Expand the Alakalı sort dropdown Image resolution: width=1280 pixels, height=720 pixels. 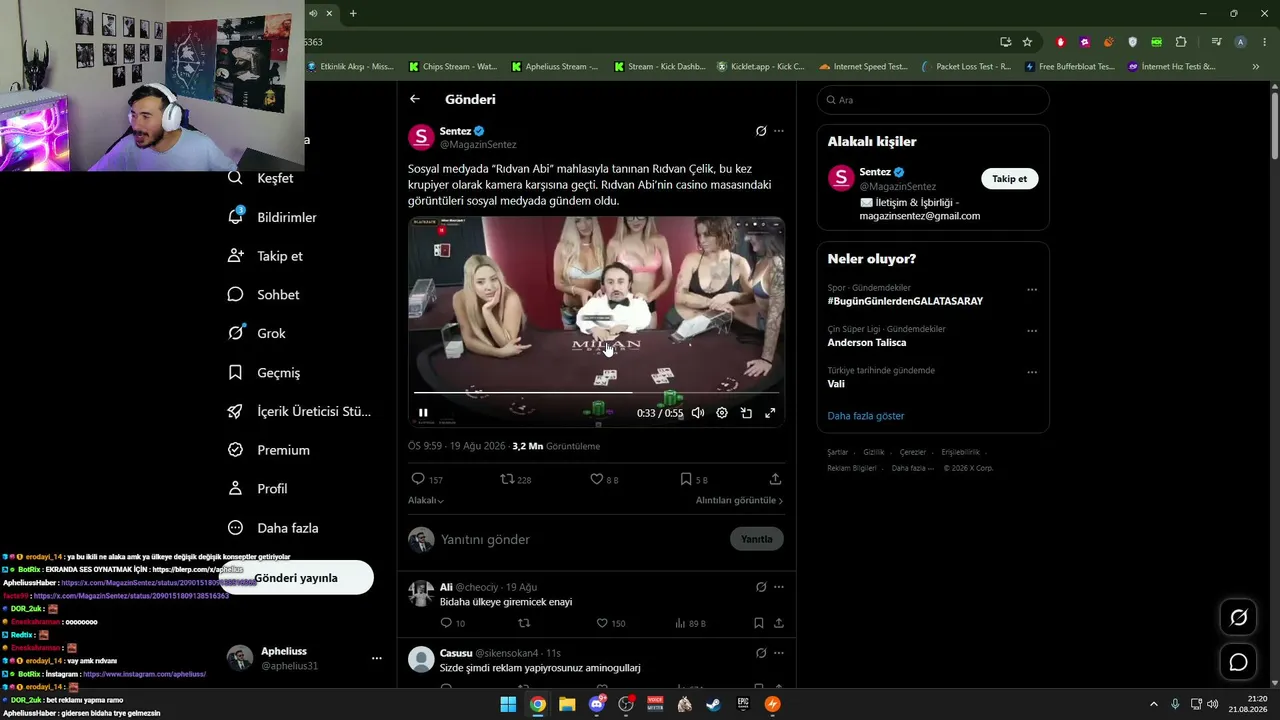[426, 500]
